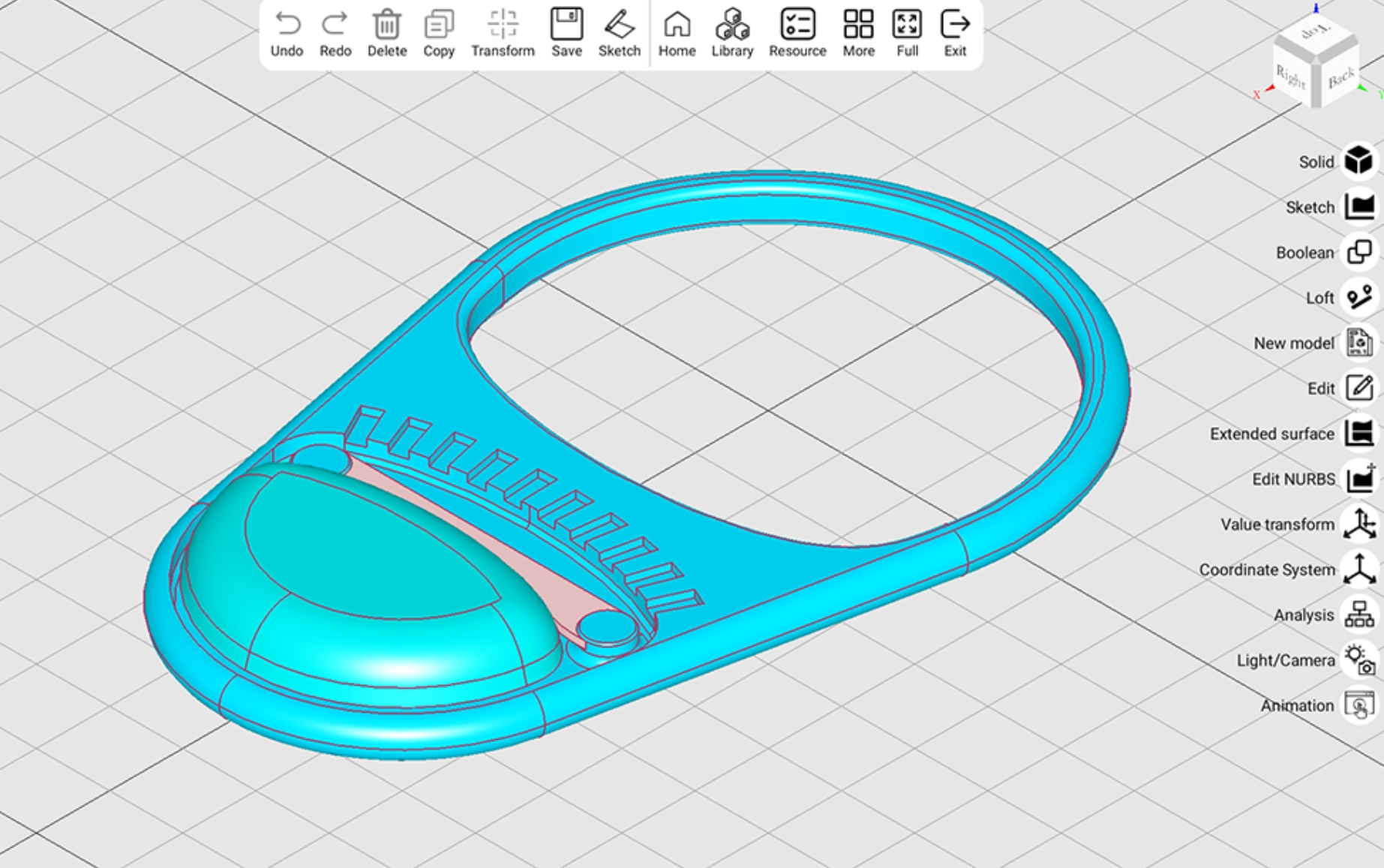Screen dimensions: 1384x868
Task: Activate the Loft tool
Action: (x=1359, y=298)
